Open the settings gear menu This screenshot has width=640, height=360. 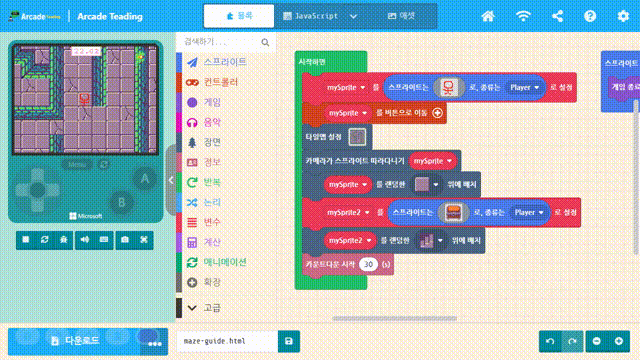pos(623,16)
